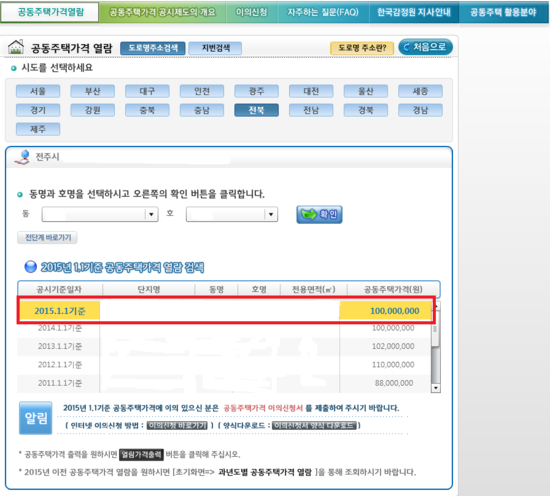
Task: Switch to 도로명주소검색 tab
Action: tap(153, 48)
